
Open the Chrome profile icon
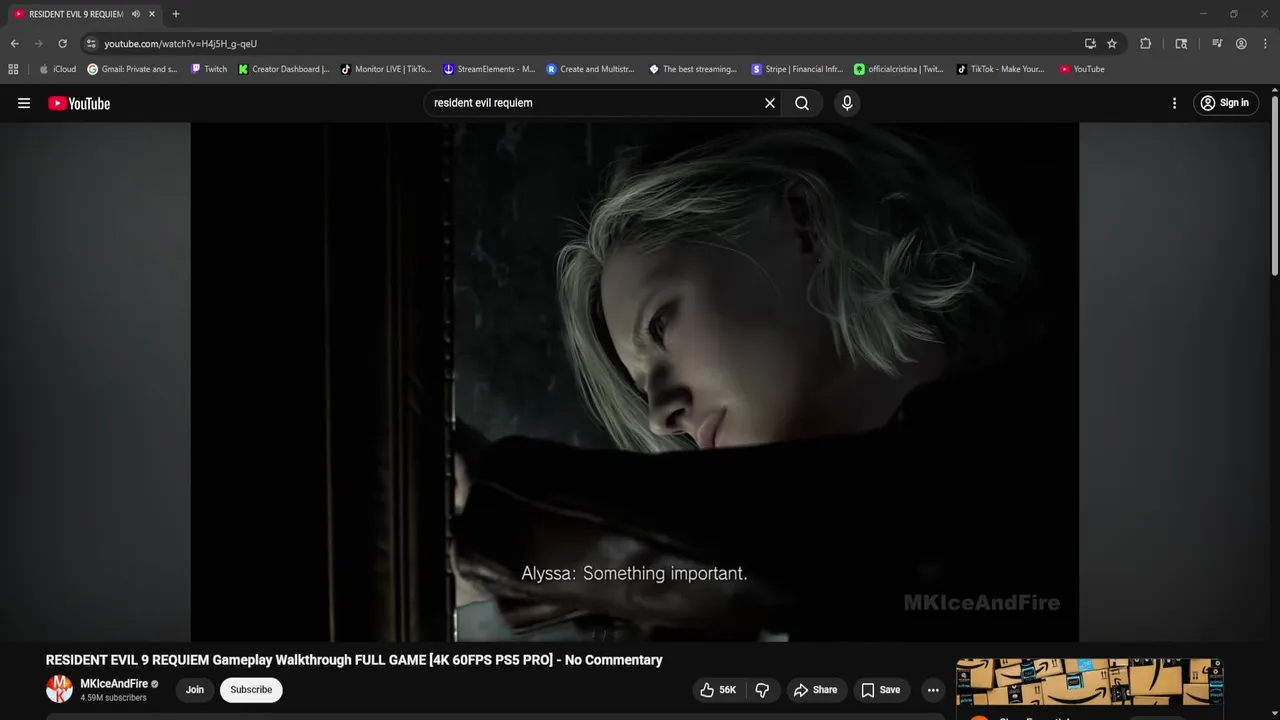(1241, 44)
